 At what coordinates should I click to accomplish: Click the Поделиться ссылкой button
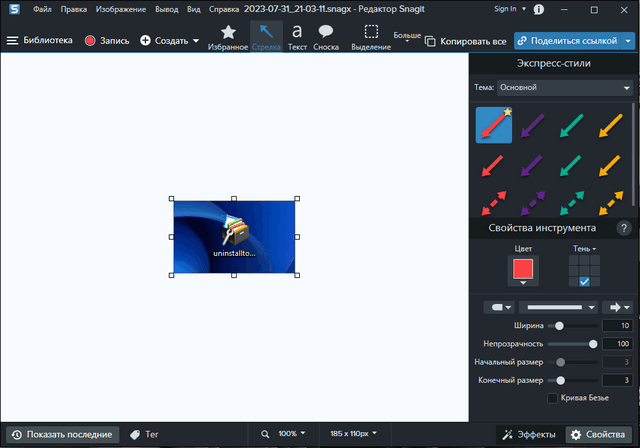pos(566,41)
